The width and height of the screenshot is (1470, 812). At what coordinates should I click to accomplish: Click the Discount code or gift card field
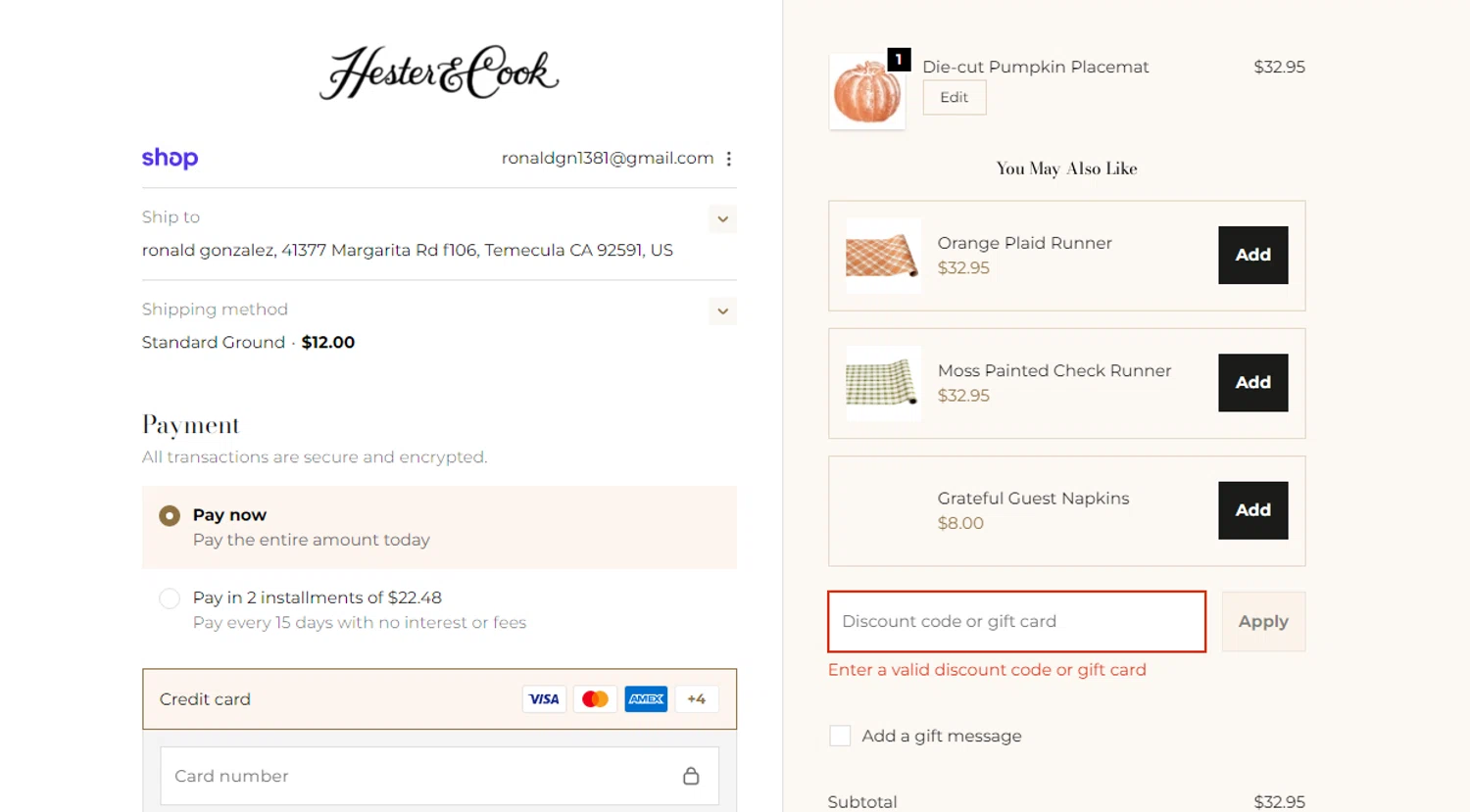(1016, 621)
